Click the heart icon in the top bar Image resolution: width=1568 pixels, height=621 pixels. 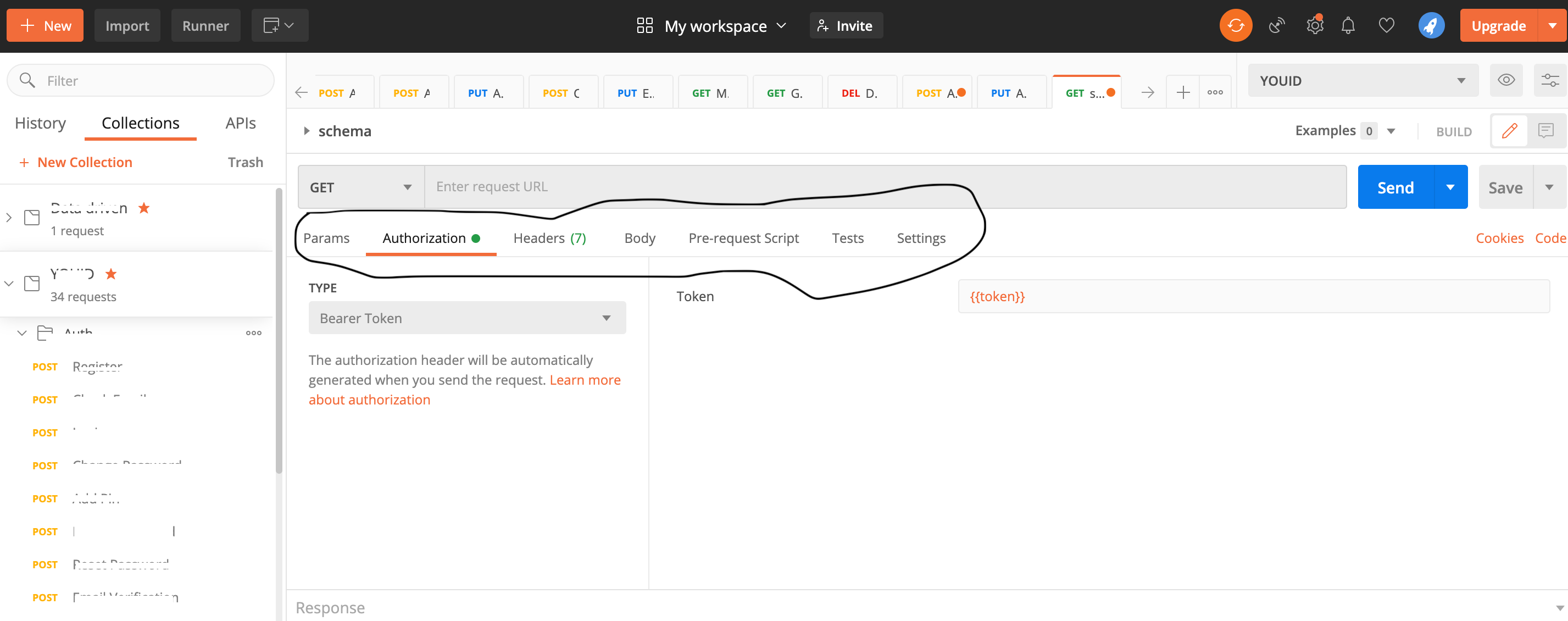tap(1387, 25)
